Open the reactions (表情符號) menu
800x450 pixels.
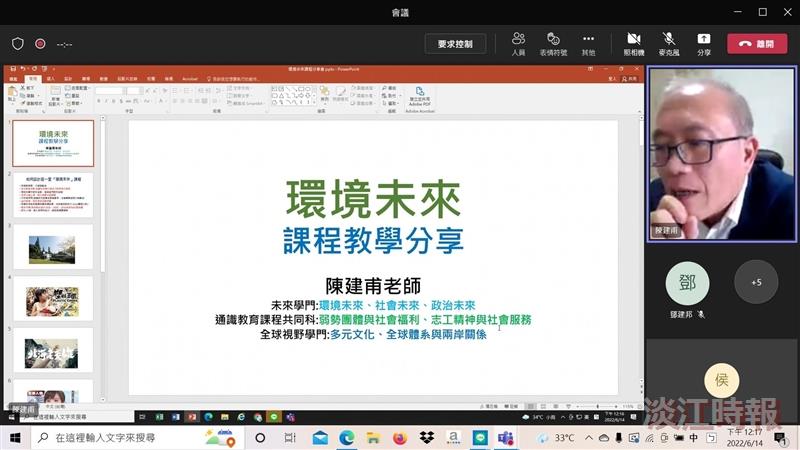[553, 44]
